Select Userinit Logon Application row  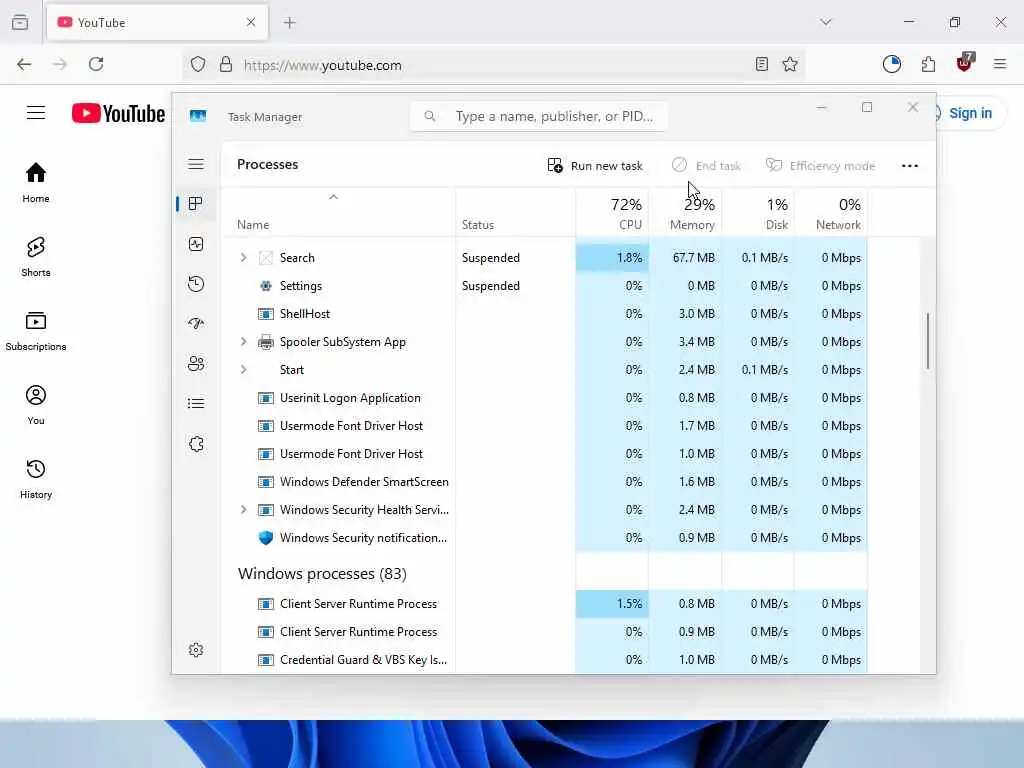click(x=545, y=398)
